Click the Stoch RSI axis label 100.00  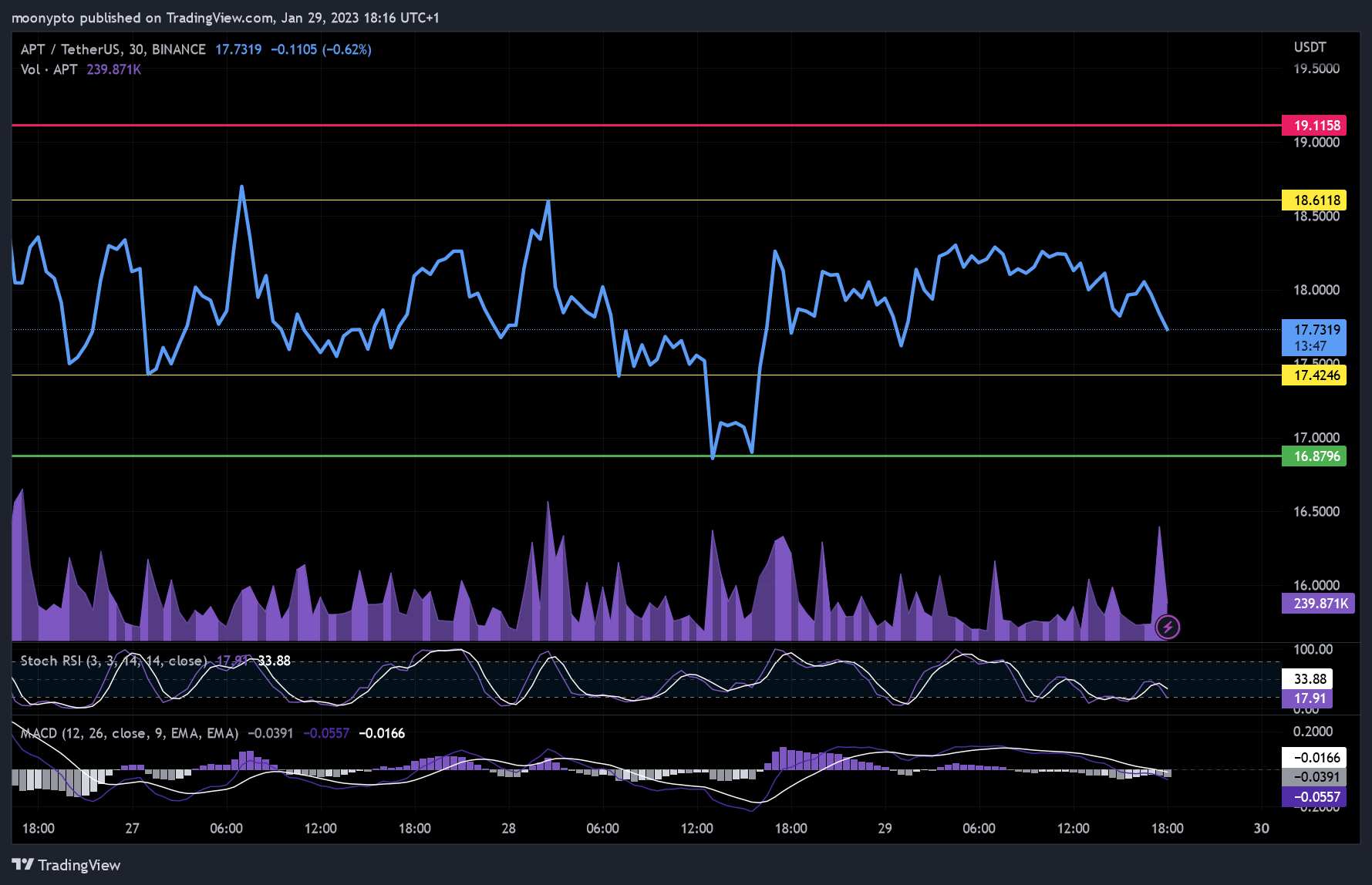click(x=1313, y=649)
